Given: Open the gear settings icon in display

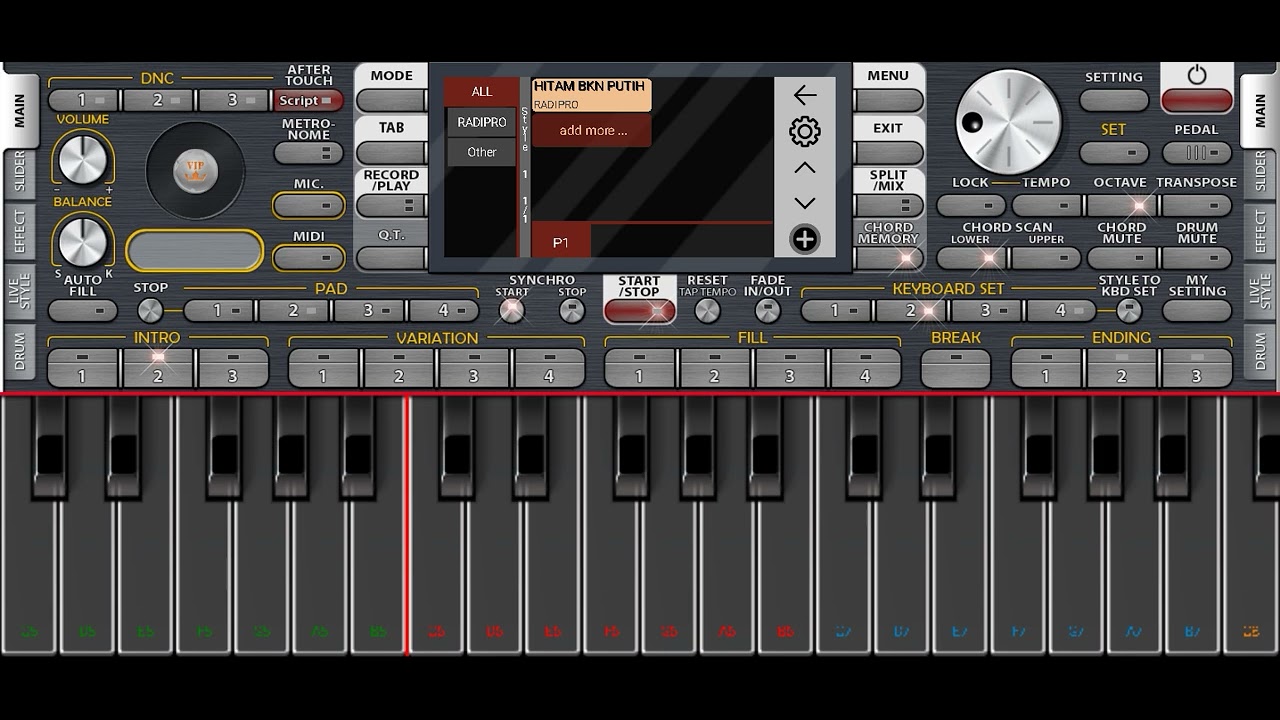Looking at the screenshot, I should pyautogui.click(x=805, y=131).
